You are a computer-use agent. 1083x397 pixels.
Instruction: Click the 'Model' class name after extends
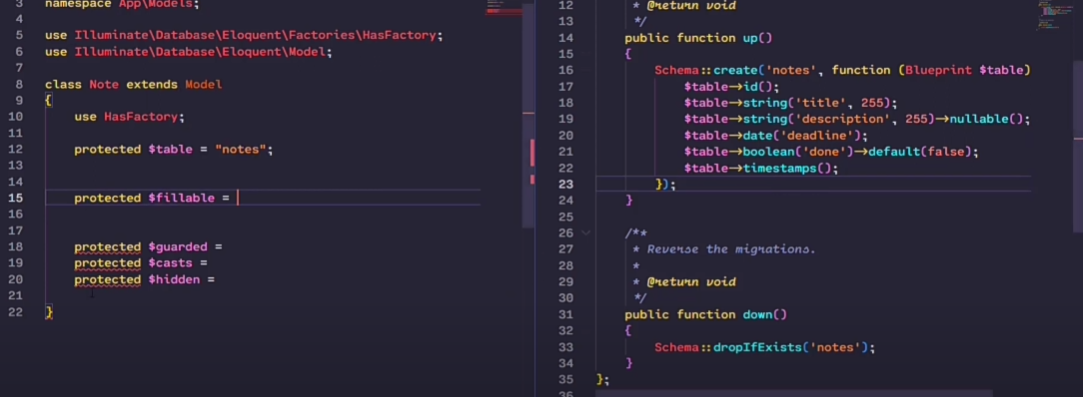(204, 85)
